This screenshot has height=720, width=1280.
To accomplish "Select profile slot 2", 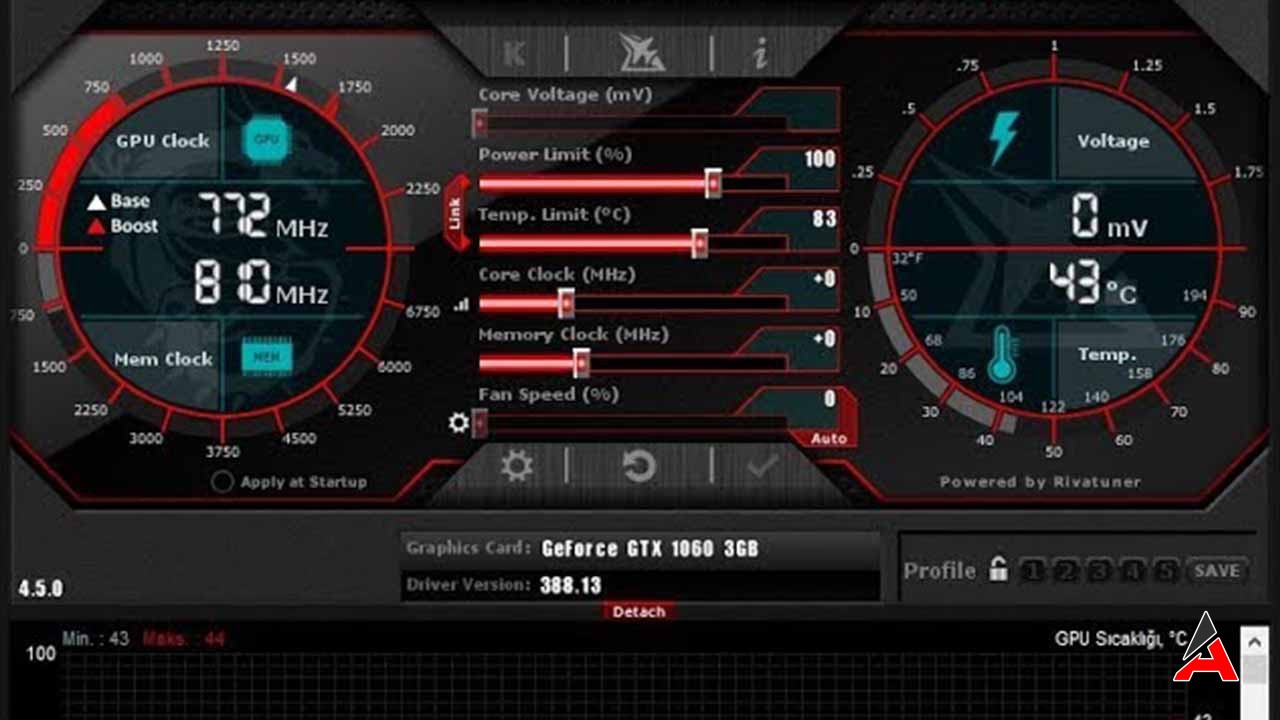I will (x=1066, y=571).
